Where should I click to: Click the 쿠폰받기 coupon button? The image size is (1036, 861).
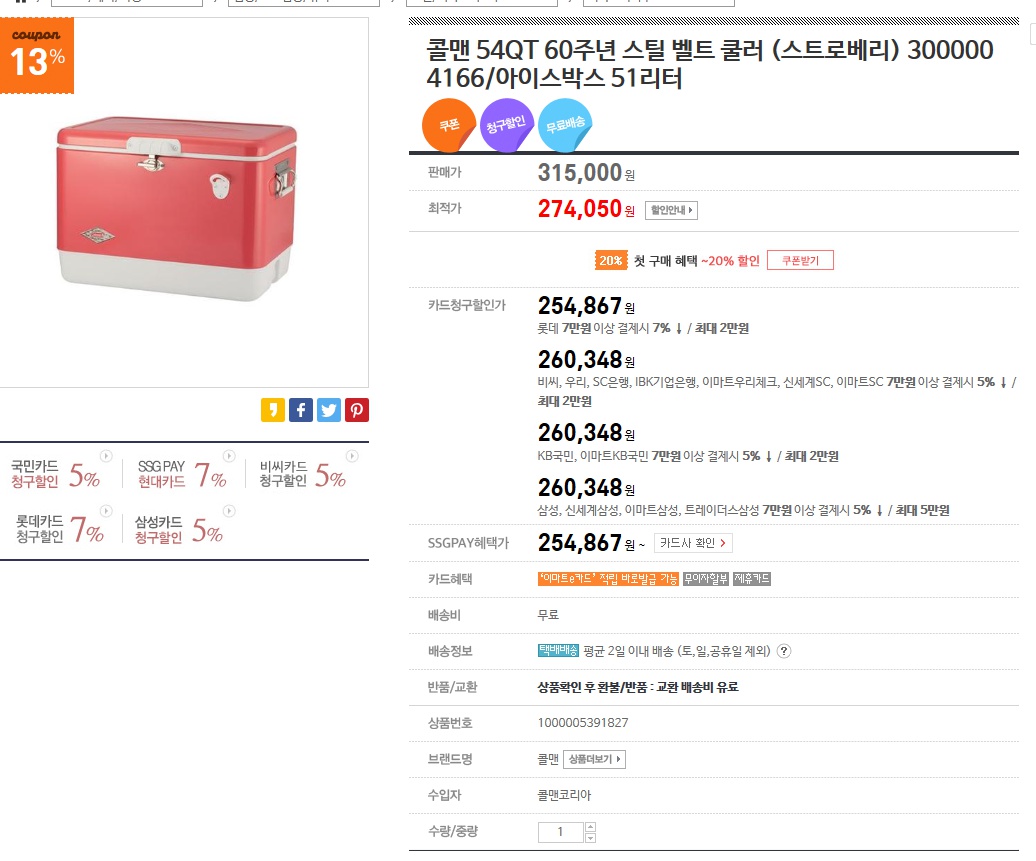800,260
